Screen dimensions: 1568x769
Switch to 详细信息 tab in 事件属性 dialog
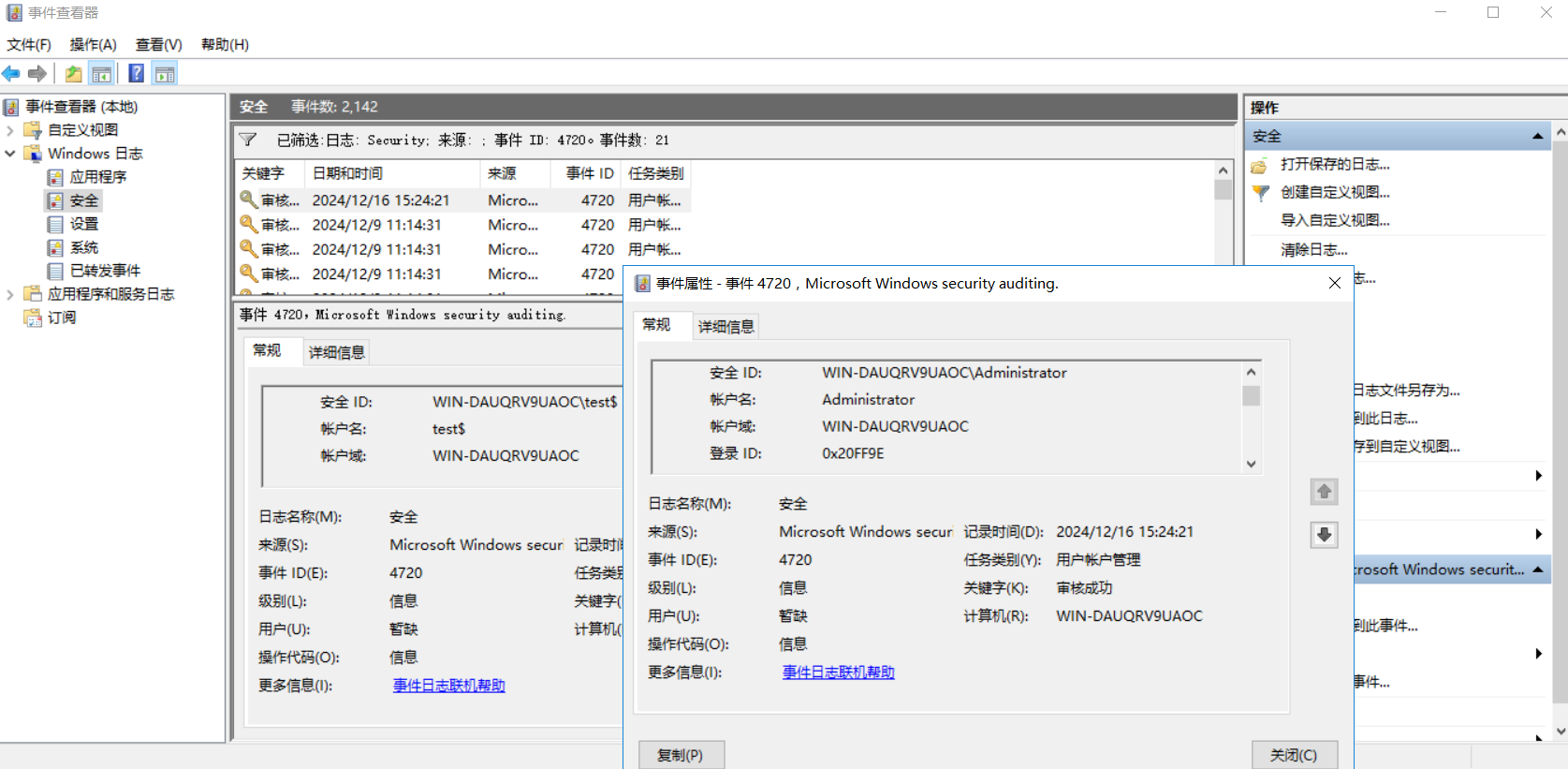click(x=726, y=327)
